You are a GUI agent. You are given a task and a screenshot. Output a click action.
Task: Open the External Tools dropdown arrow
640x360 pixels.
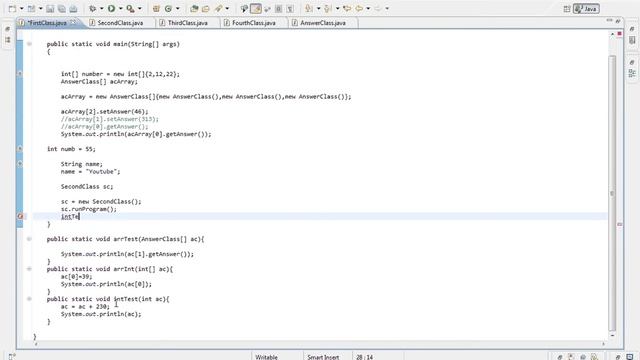point(140,9)
